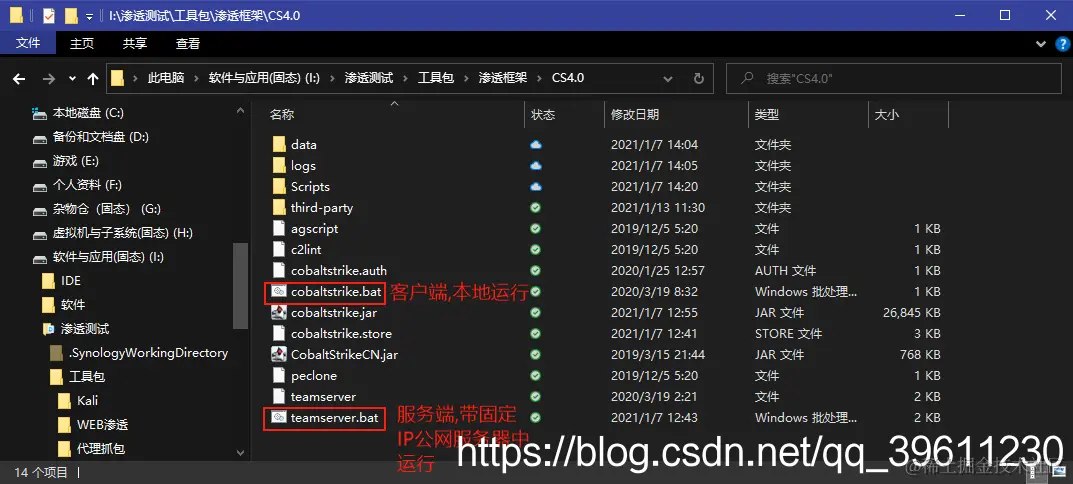Image resolution: width=1073 pixels, height=484 pixels.
Task: Select the third-party folder icon
Action: tap(279, 207)
